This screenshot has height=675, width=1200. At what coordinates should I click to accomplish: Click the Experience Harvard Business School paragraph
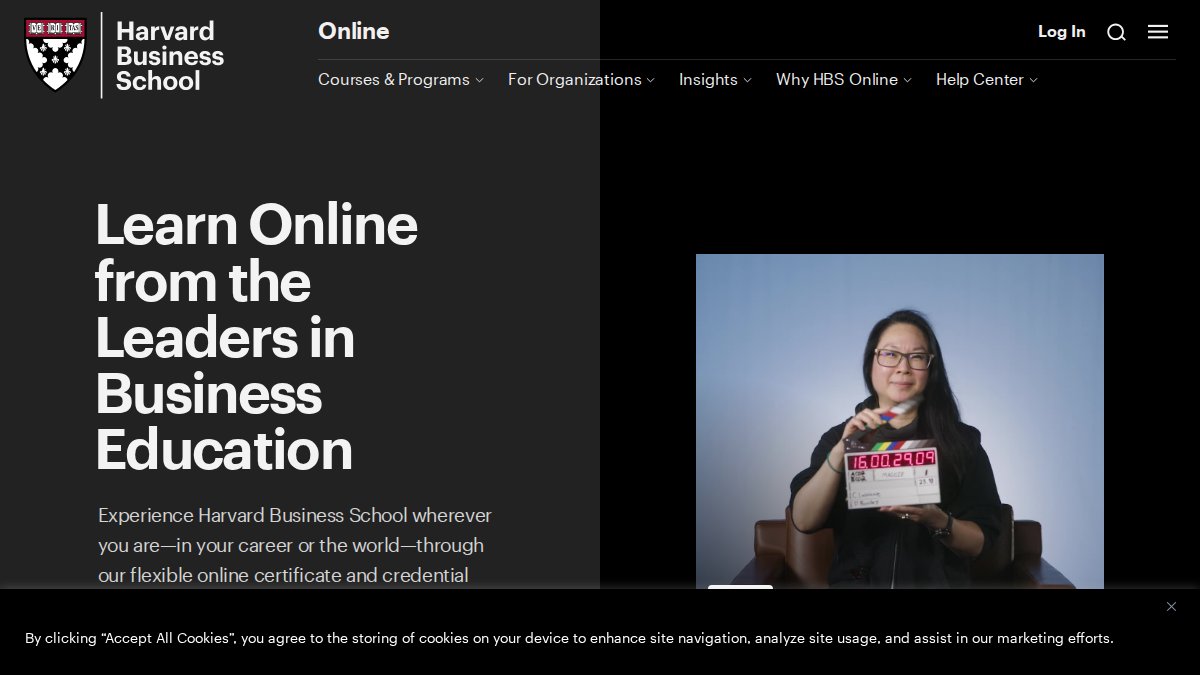click(x=295, y=545)
